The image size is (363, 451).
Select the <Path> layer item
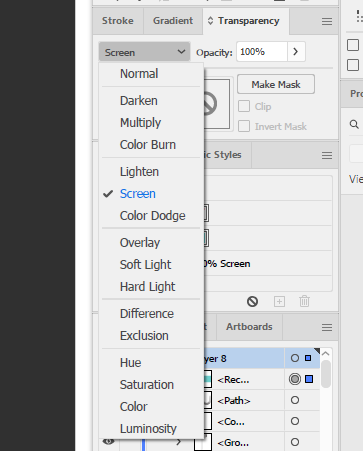(234, 400)
